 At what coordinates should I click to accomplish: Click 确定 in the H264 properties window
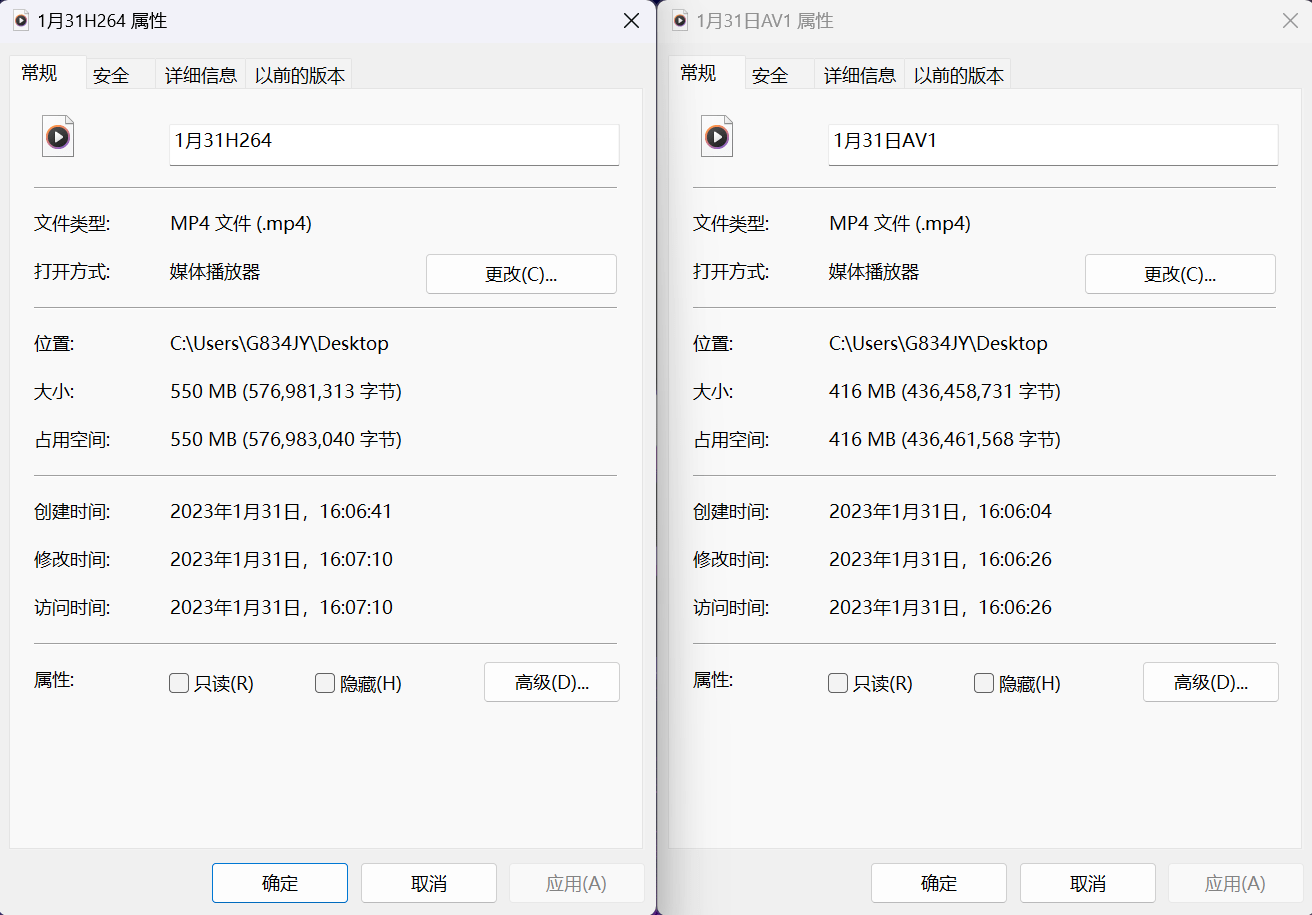tap(280, 883)
